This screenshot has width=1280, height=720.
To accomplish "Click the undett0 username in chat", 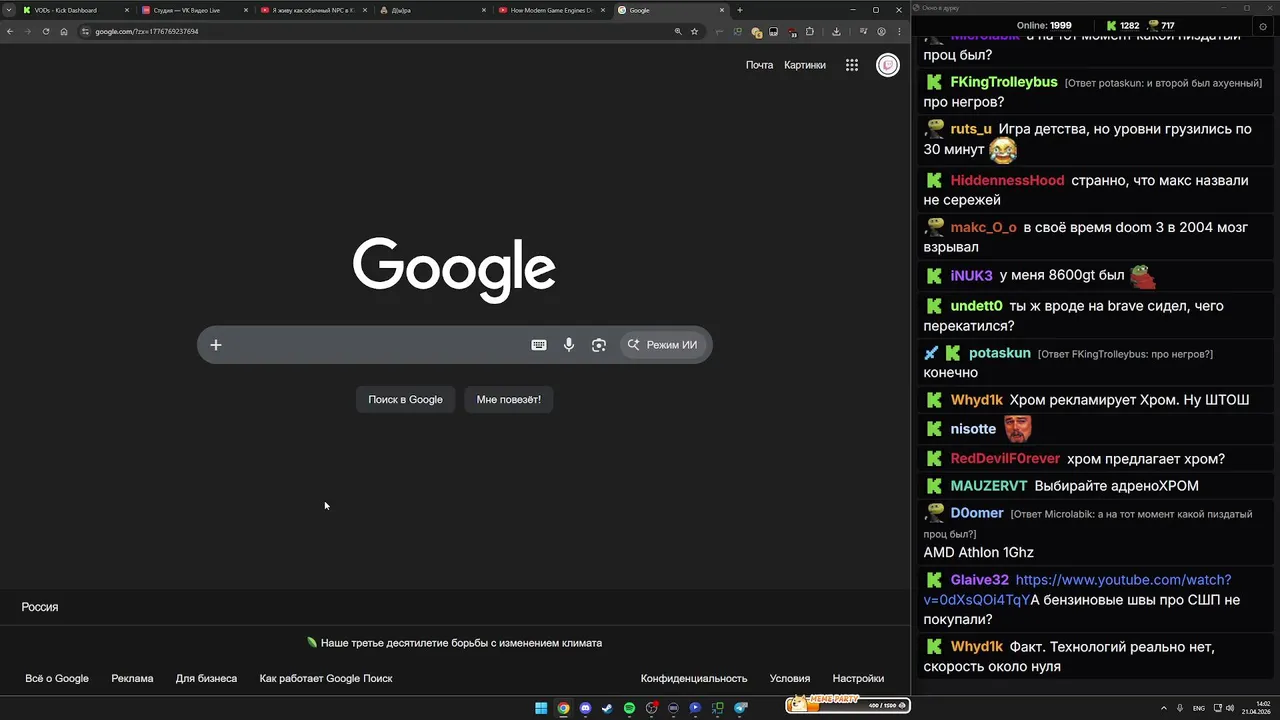I will tap(976, 306).
